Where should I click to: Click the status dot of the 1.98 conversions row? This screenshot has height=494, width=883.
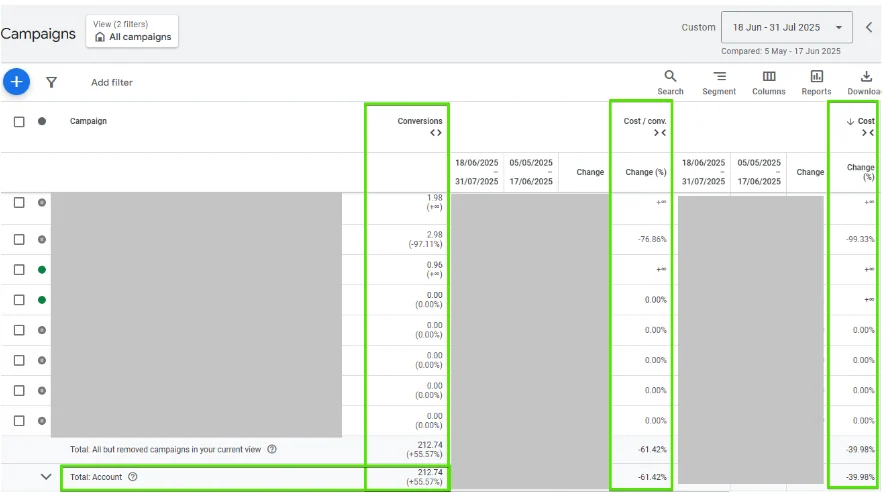pos(42,202)
